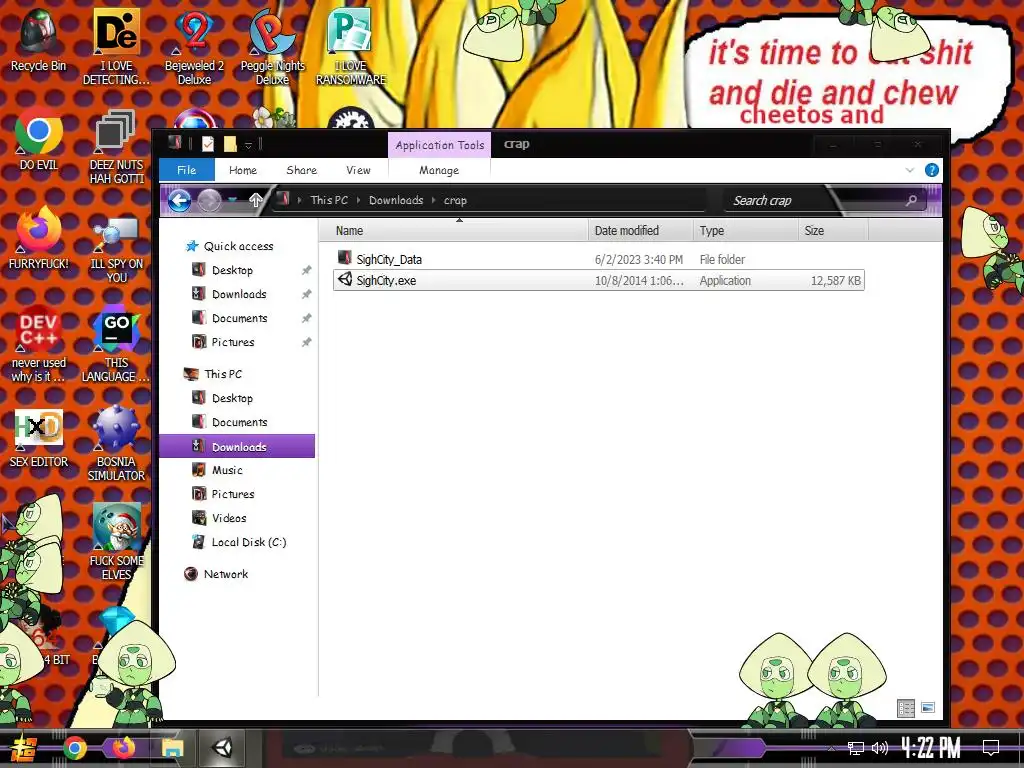Expand the ribbon with the chevron
The height and width of the screenshot is (768, 1024).
pos(910,170)
